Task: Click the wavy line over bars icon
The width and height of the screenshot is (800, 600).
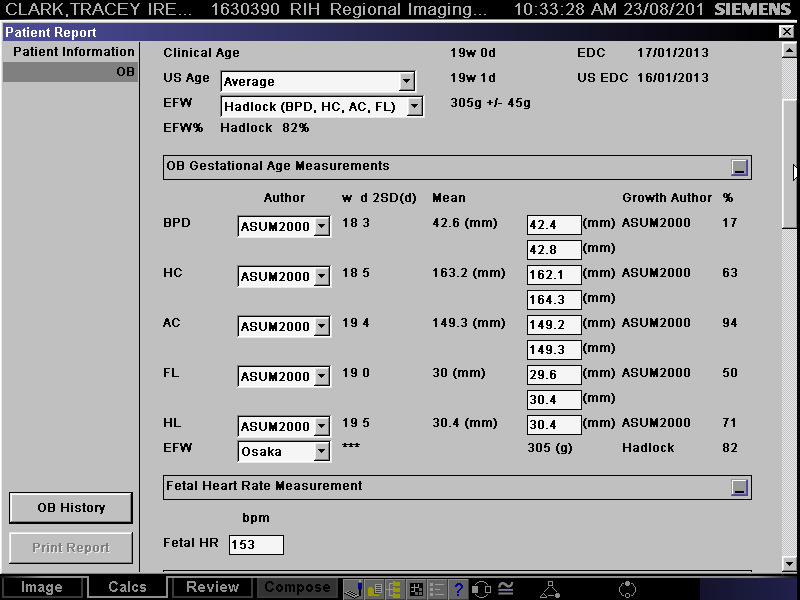Action: pos(506,588)
